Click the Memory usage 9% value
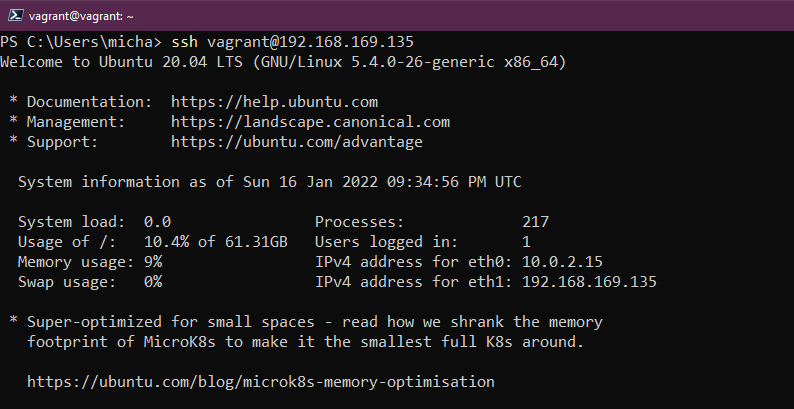The height and width of the screenshot is (409, 794). [x=153, y=262]
